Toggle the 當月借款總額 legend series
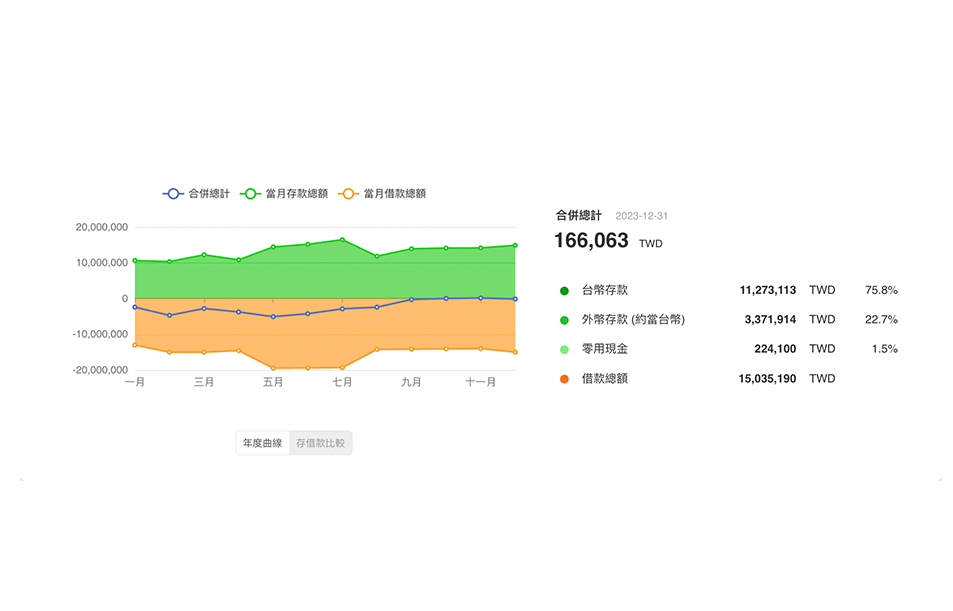Viewport: 953px width, 611px height. click(382, 194)
